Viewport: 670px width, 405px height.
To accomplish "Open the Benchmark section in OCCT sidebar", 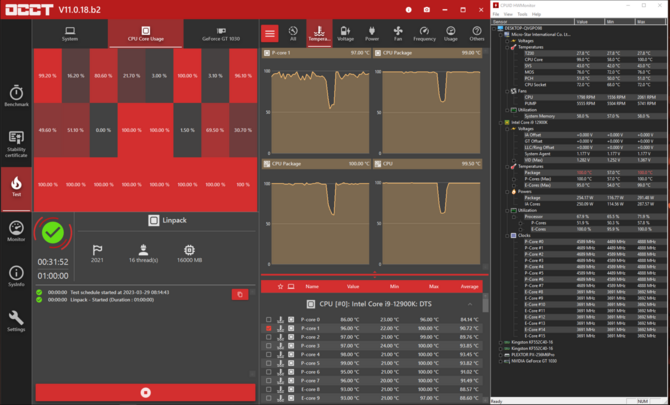I will click(16, 96).
